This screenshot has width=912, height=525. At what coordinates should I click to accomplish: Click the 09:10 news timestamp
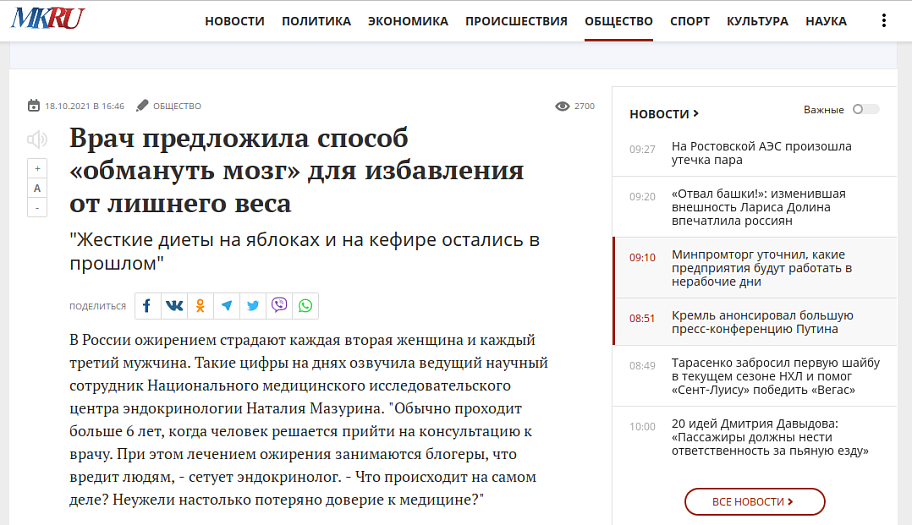pyautogui.click(x=642, y=258)
